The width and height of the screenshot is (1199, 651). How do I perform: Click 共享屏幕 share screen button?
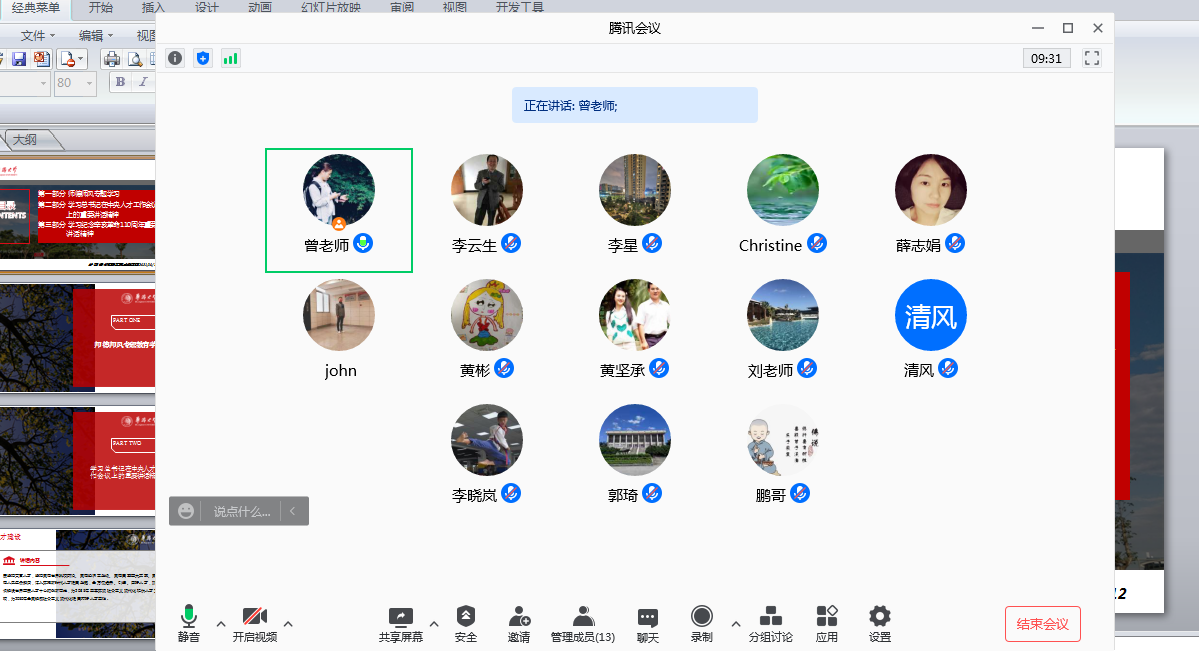pyautogui.click(x=400, y=617)
